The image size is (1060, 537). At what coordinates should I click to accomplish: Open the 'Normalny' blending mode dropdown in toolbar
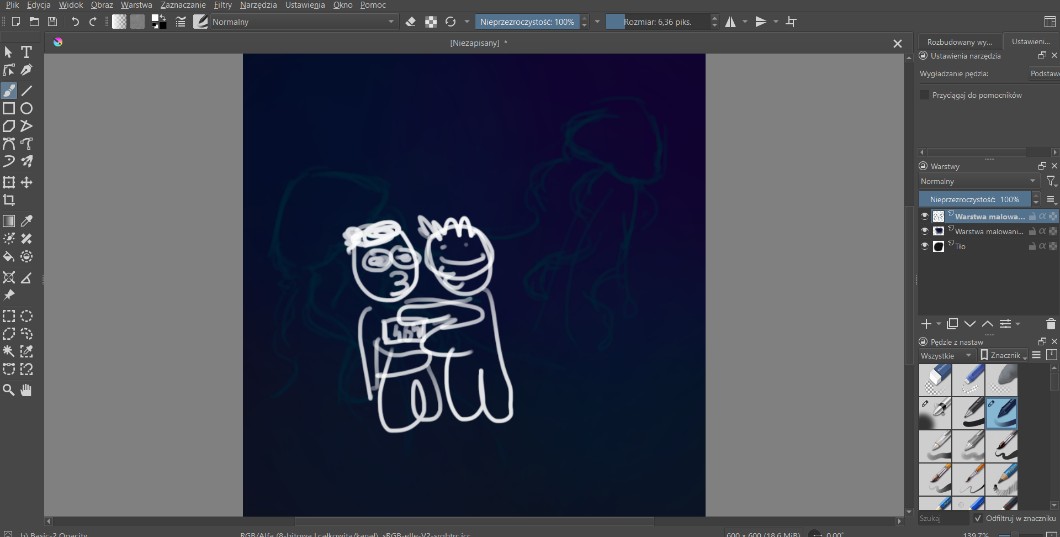tap(300, 21)
